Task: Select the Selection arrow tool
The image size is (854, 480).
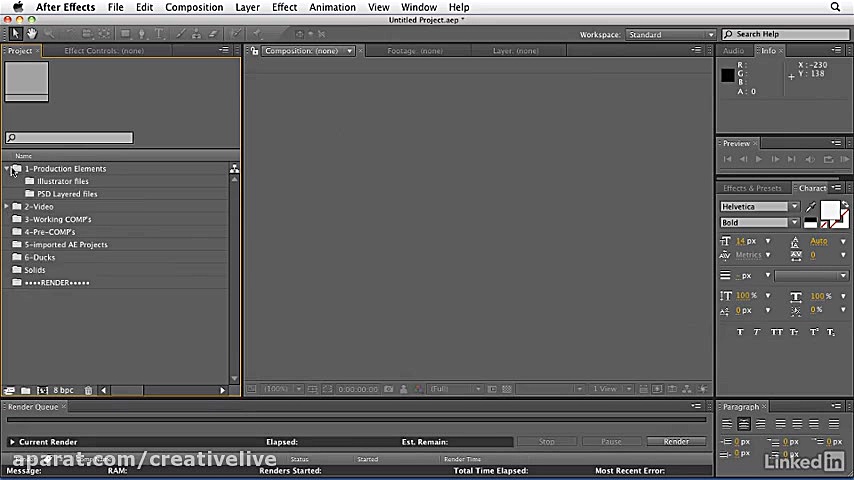Action: [15, 34]
